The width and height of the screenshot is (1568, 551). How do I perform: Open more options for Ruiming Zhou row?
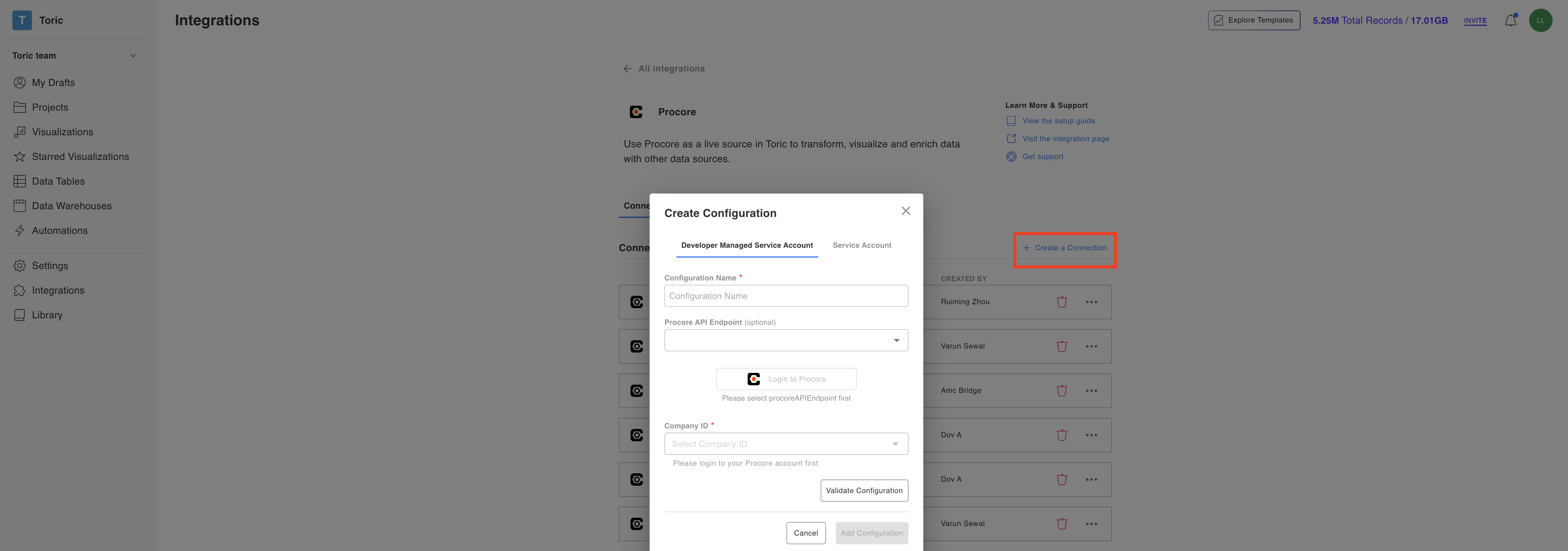1091,302
